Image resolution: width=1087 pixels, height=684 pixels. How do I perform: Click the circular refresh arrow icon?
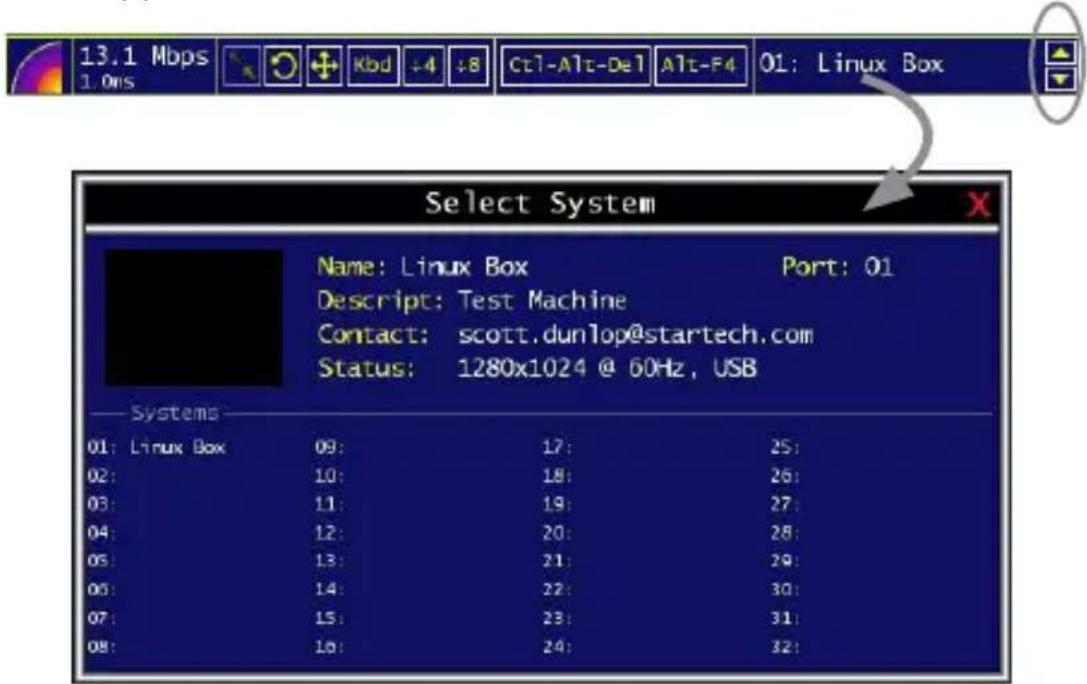282,67
